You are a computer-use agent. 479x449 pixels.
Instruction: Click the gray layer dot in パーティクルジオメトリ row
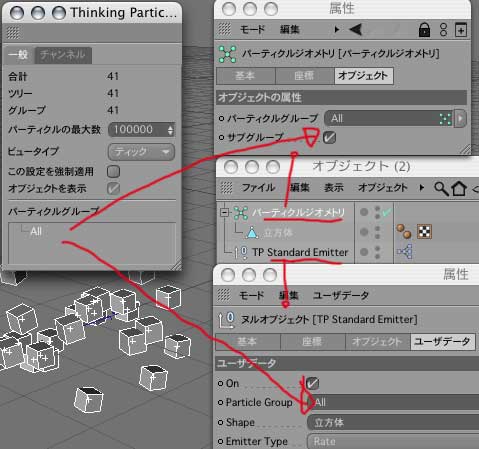(364, 212)
